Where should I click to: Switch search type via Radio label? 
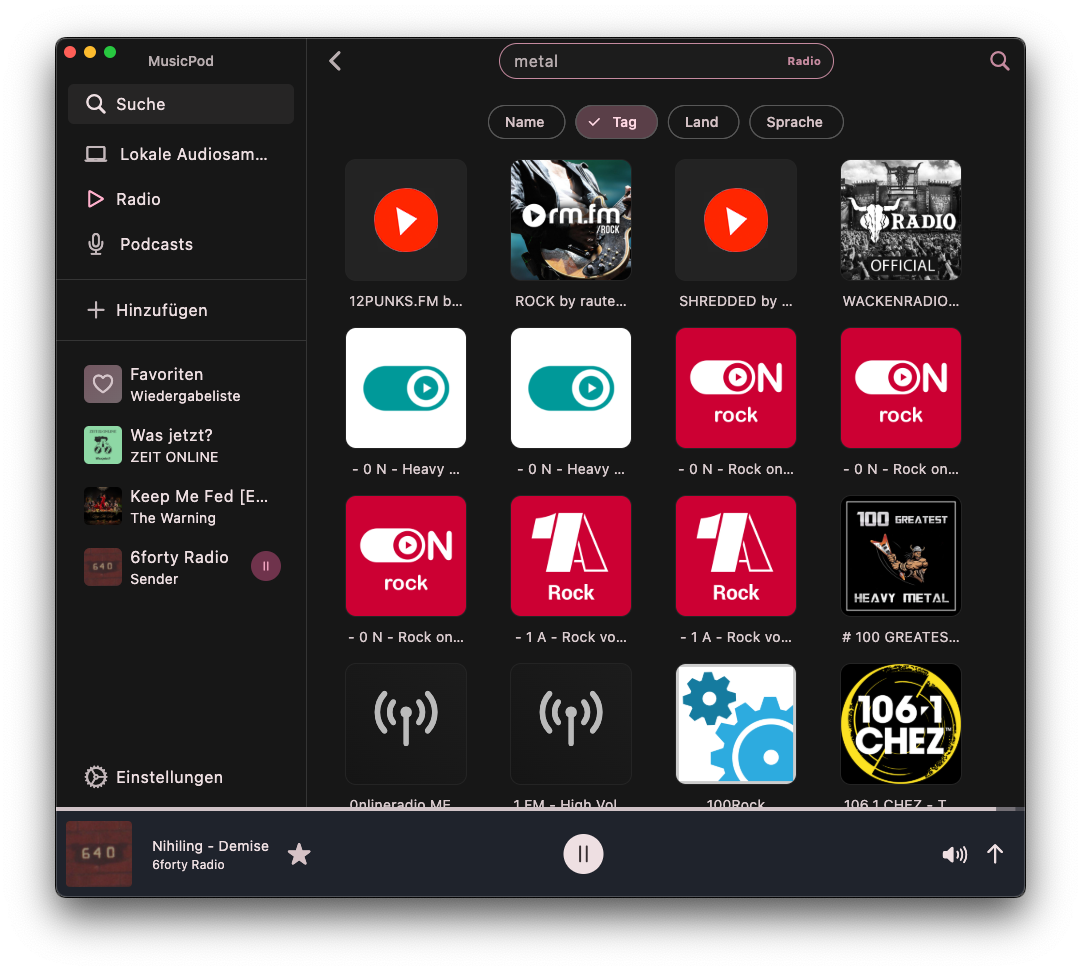pos(804,61)
